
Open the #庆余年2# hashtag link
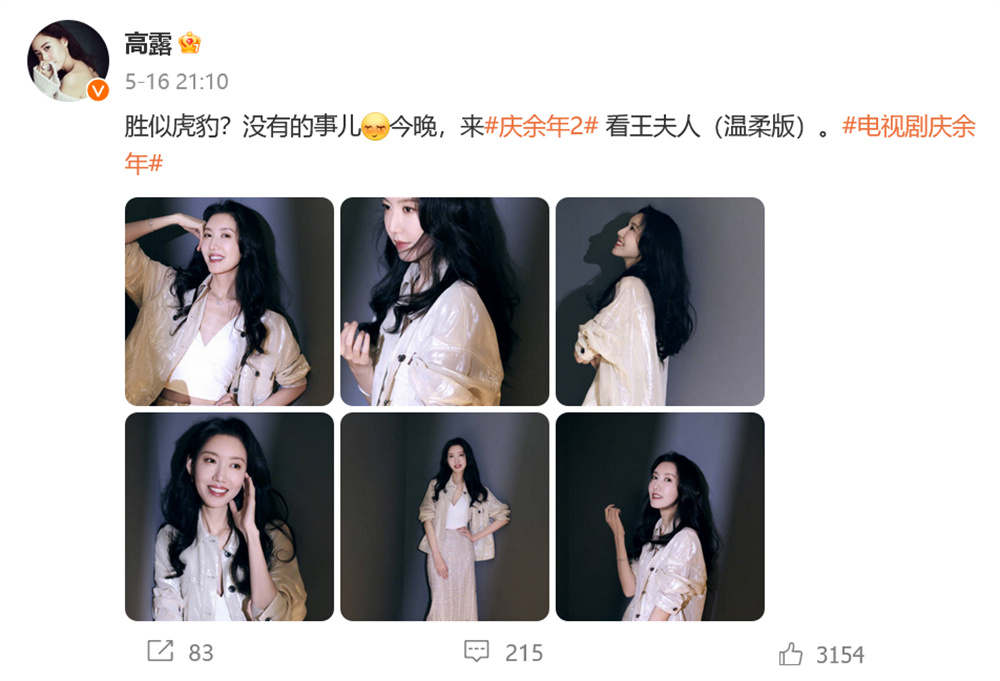point(541,126)
